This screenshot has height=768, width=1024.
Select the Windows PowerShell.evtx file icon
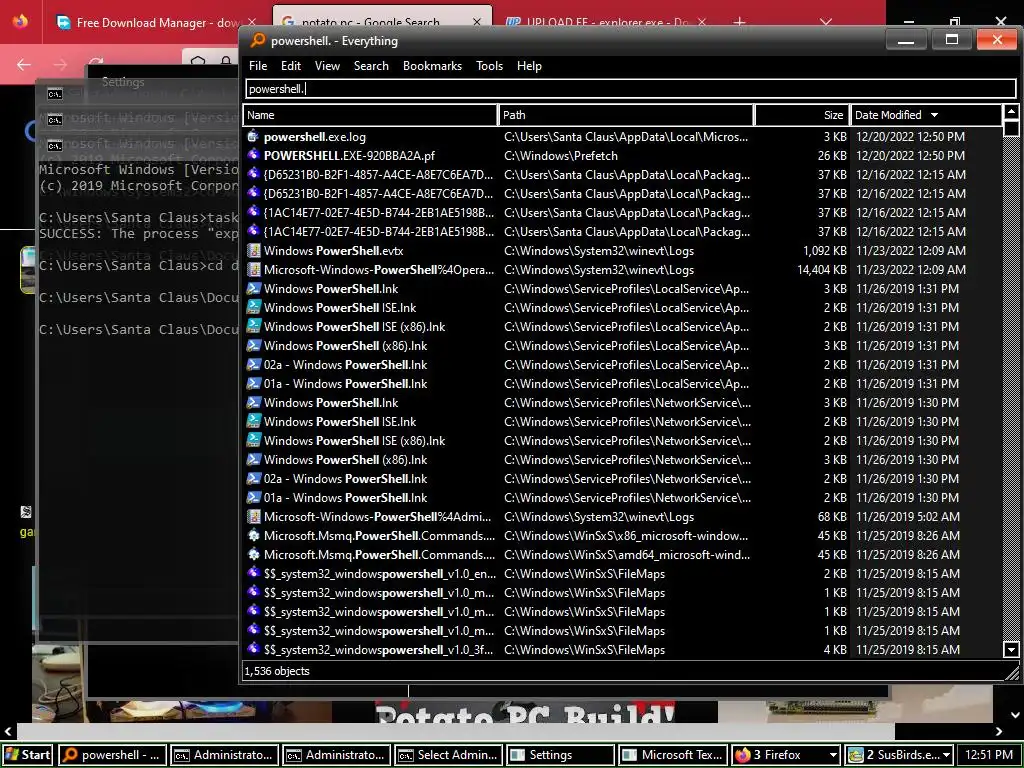coord(253,251)
